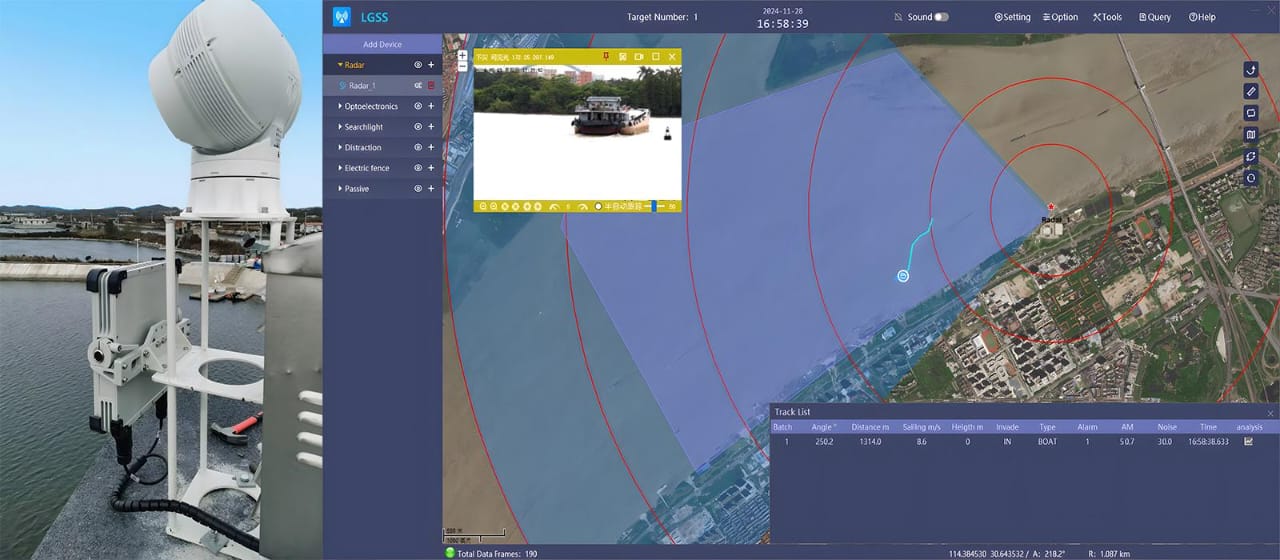Click the curved arrow map tool

pyautogui.click(x=1250, y=69)
